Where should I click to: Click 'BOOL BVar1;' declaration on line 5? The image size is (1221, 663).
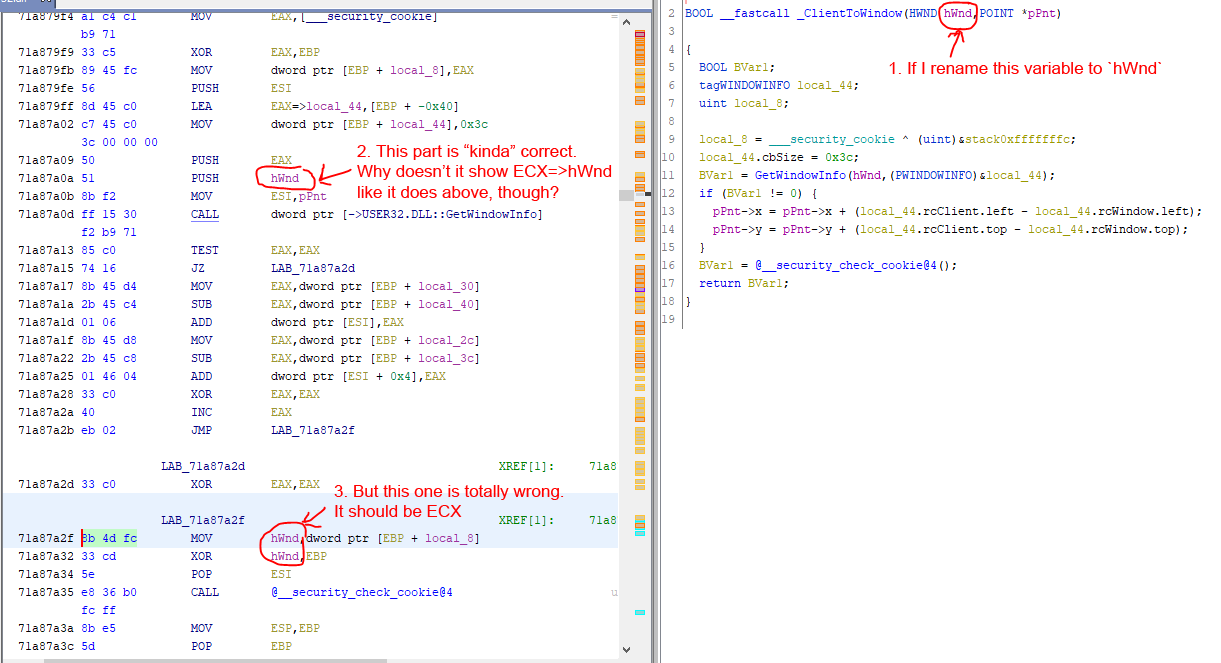737,67
